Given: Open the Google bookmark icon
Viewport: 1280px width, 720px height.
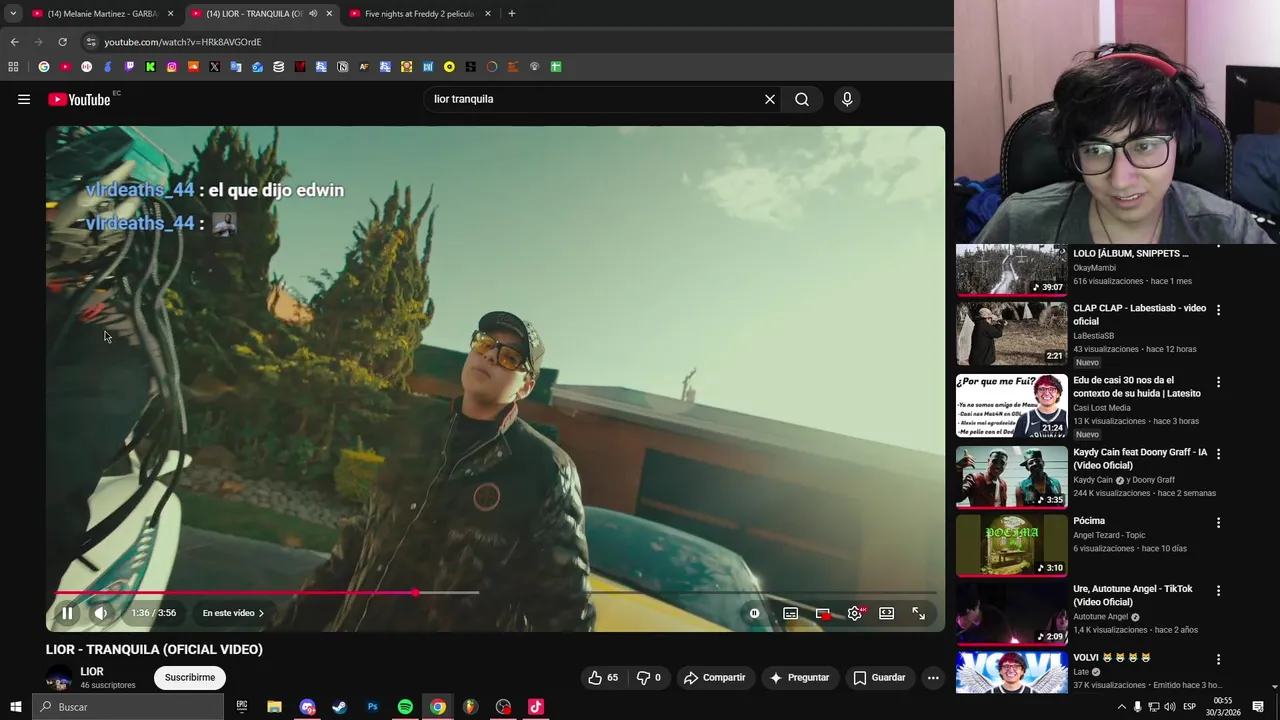Looking at the screenshot, I should 43,67.
